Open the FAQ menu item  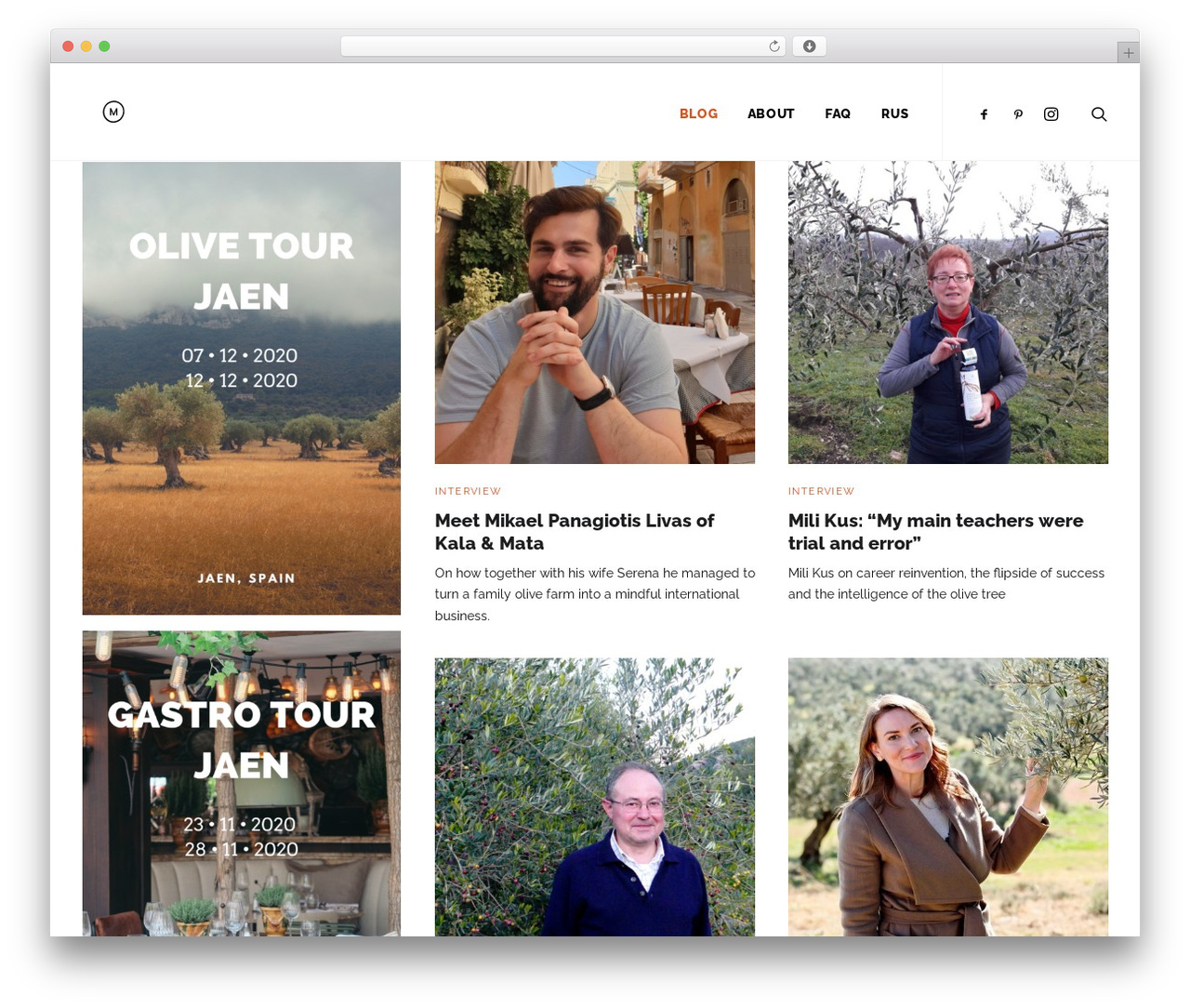[x=838, y=113]
